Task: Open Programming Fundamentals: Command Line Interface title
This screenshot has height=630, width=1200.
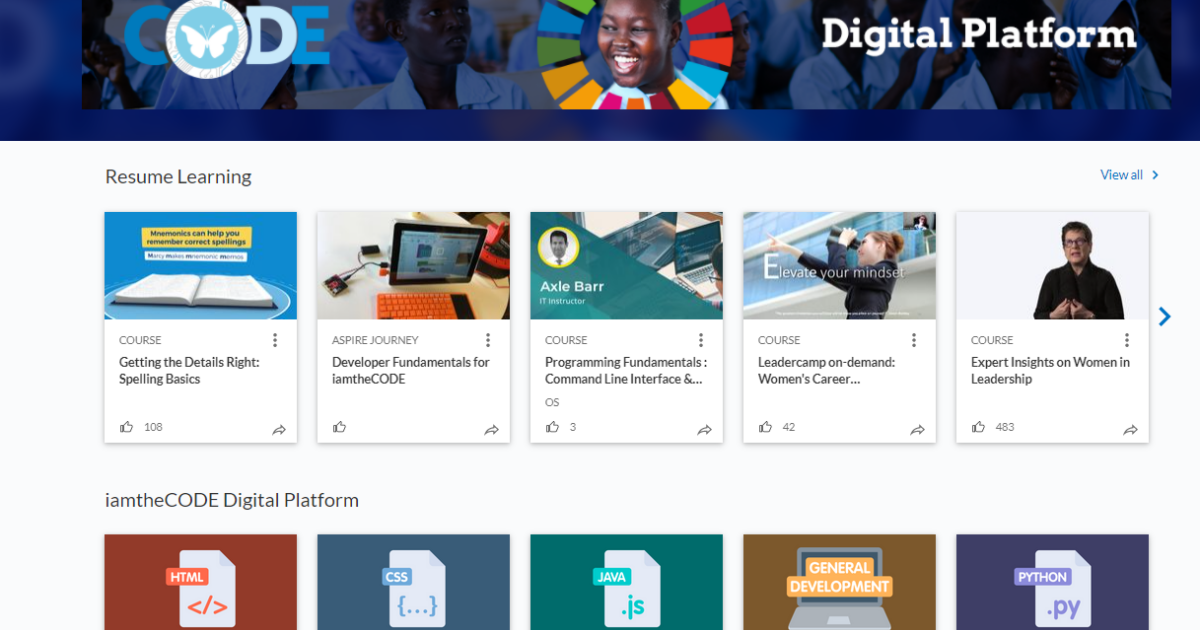Action: pyautogui.click(x=626, y=371)
